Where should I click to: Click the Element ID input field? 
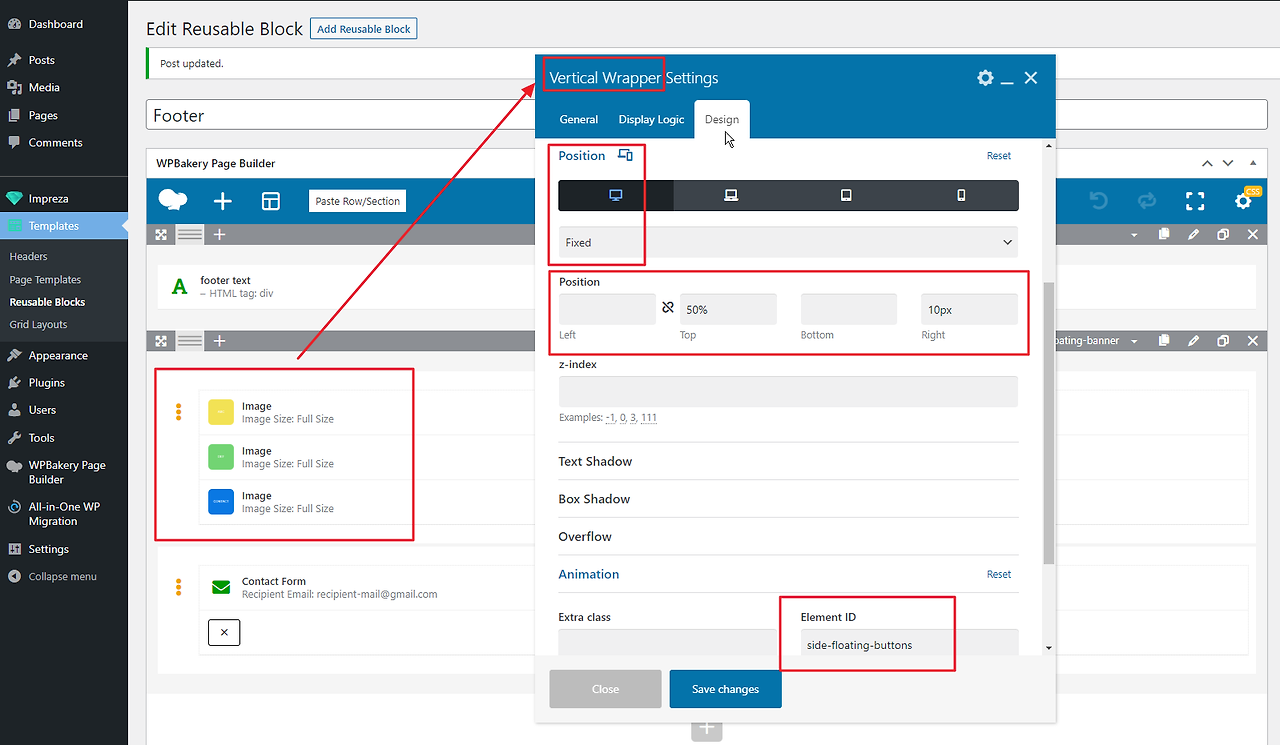point(909,642)
